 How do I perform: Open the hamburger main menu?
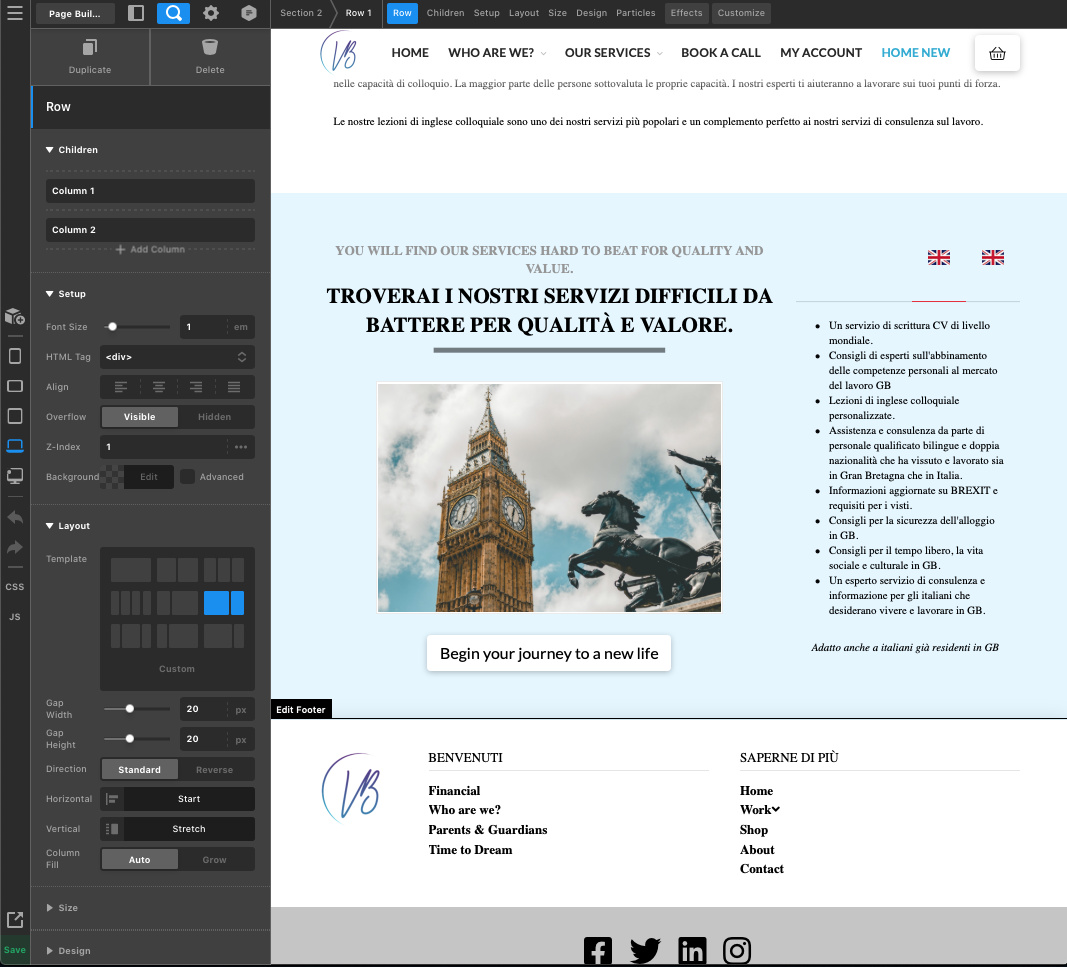pyautogui.click(x=15, y=13)
